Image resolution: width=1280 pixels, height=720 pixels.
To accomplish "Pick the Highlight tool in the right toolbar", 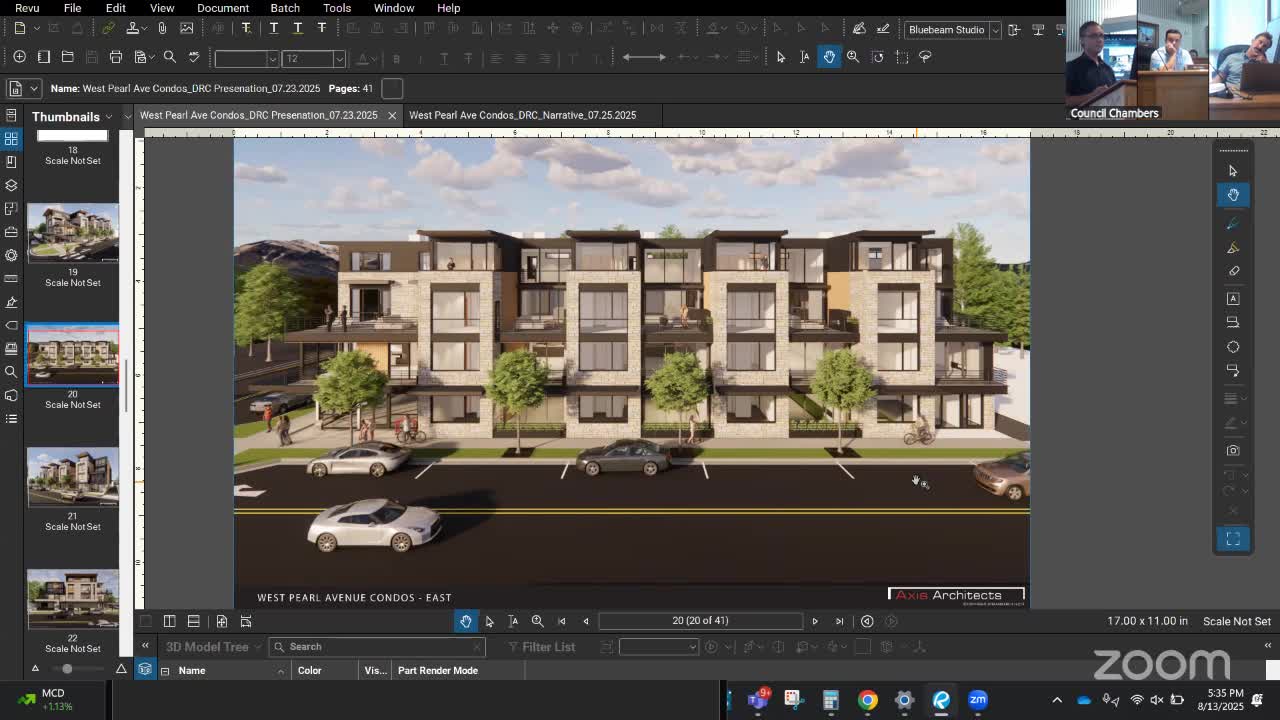I will 1233,247.
